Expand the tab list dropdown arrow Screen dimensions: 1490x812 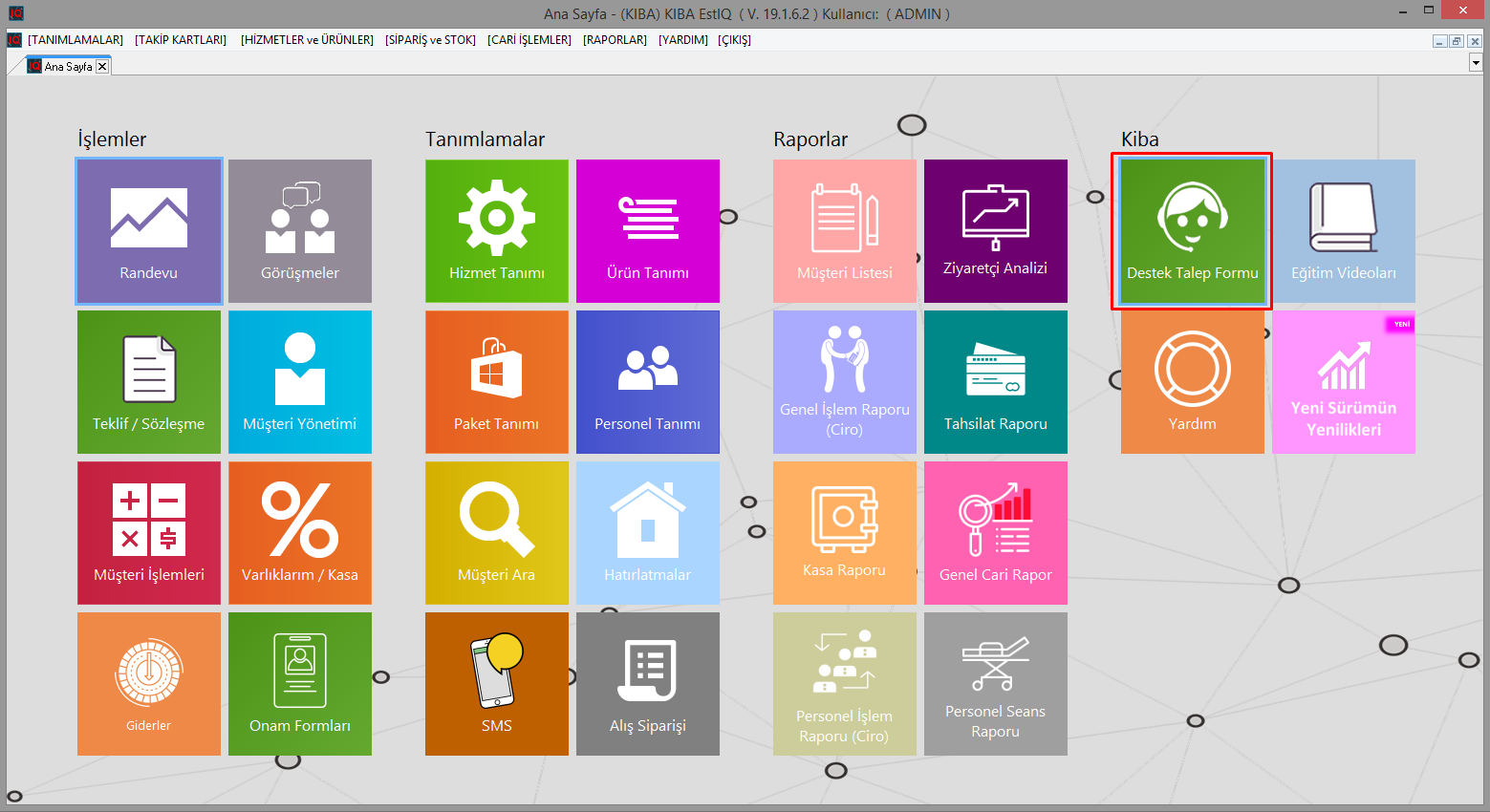1476,63
